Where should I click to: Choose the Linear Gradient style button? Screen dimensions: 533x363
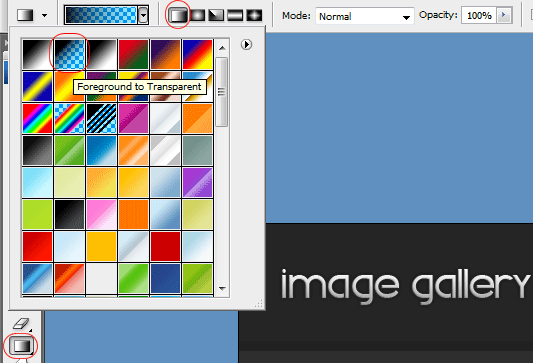click(179, 15)
